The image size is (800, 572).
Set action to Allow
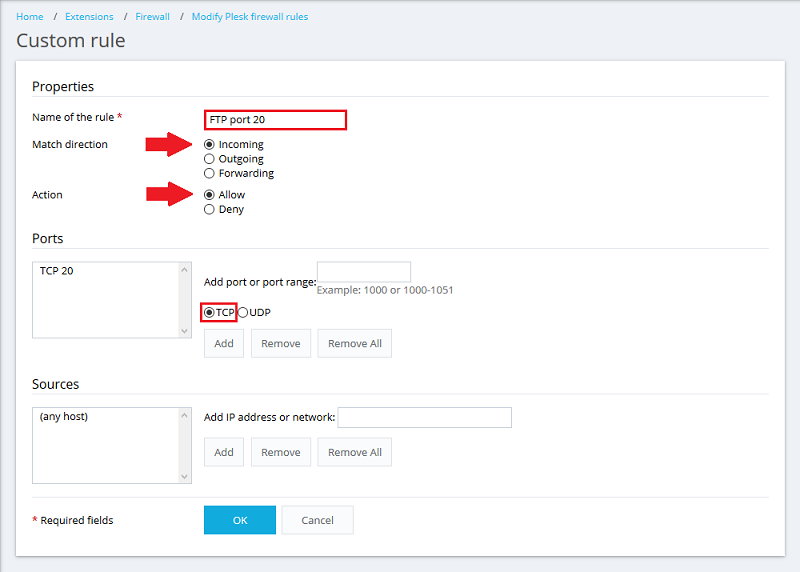[x=209, y=195]
